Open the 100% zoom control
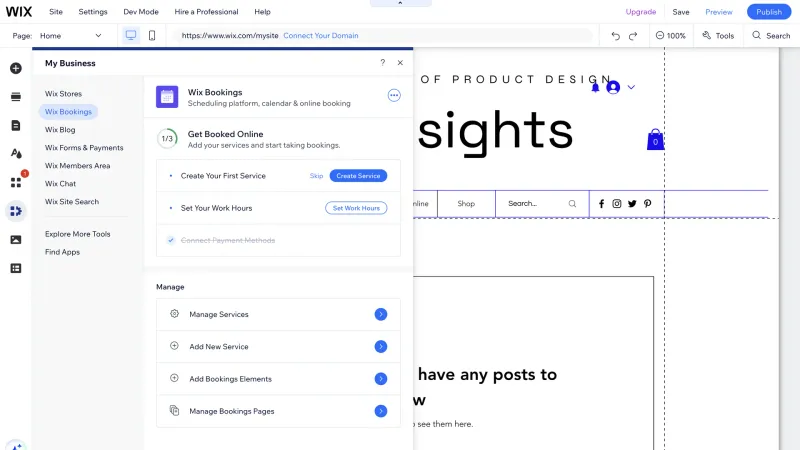The height and width of the screenshot is (450, 800). (x=670, y=36)
